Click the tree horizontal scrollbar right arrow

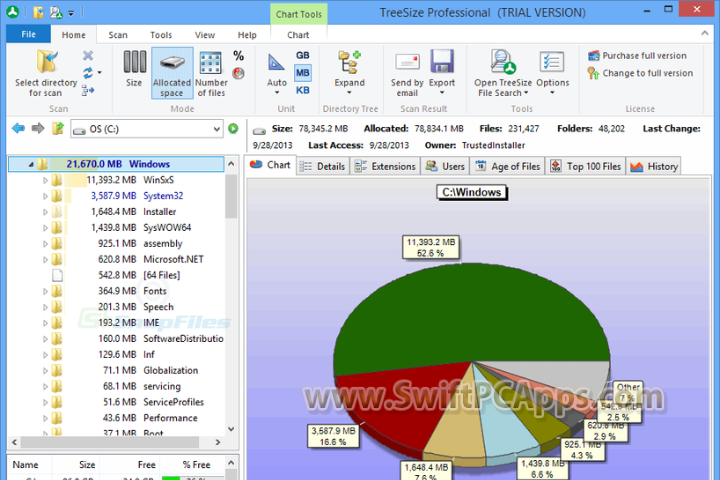point(218,442)
